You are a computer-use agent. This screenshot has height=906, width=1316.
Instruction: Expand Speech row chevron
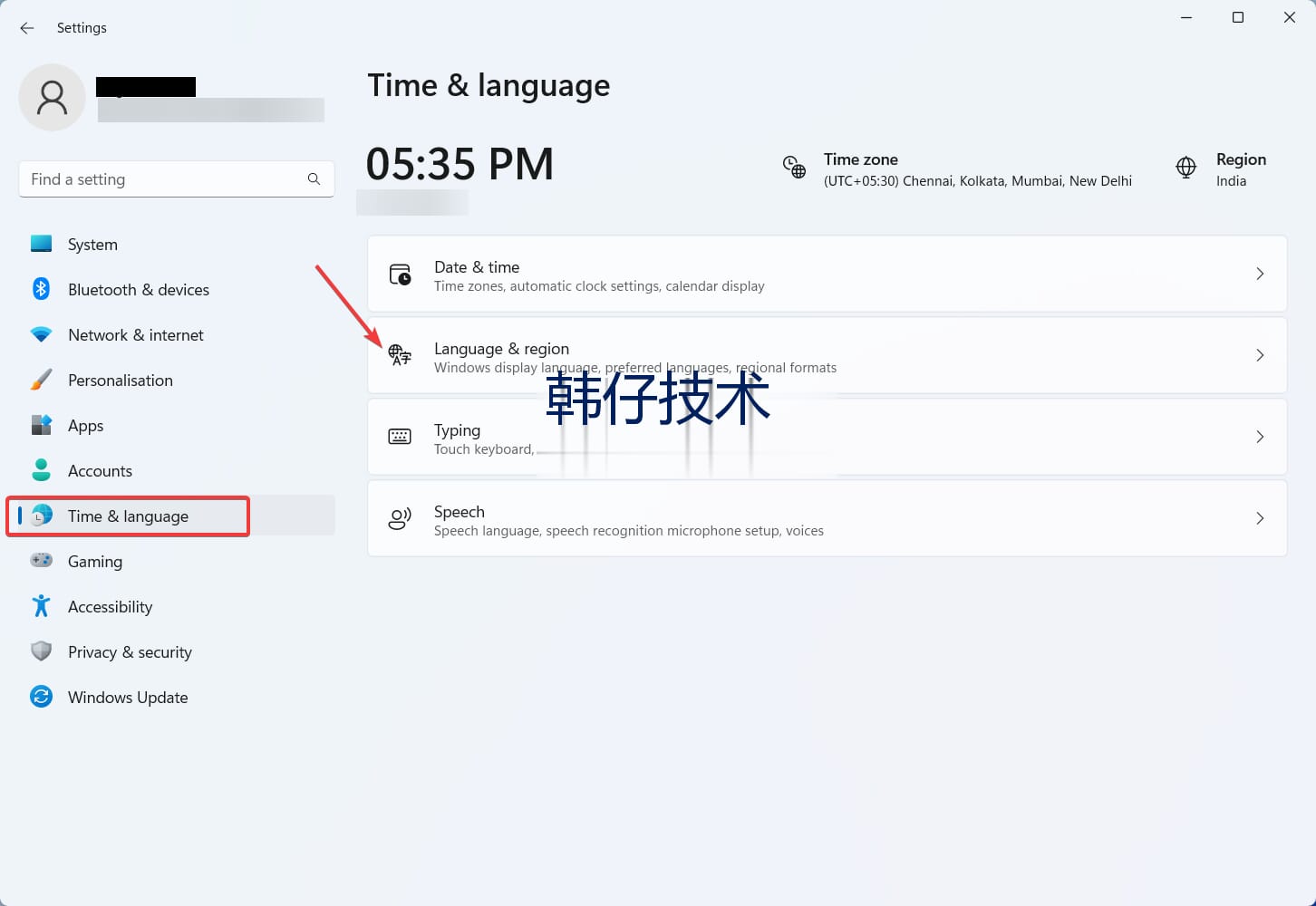click(x=1260, y=518)
